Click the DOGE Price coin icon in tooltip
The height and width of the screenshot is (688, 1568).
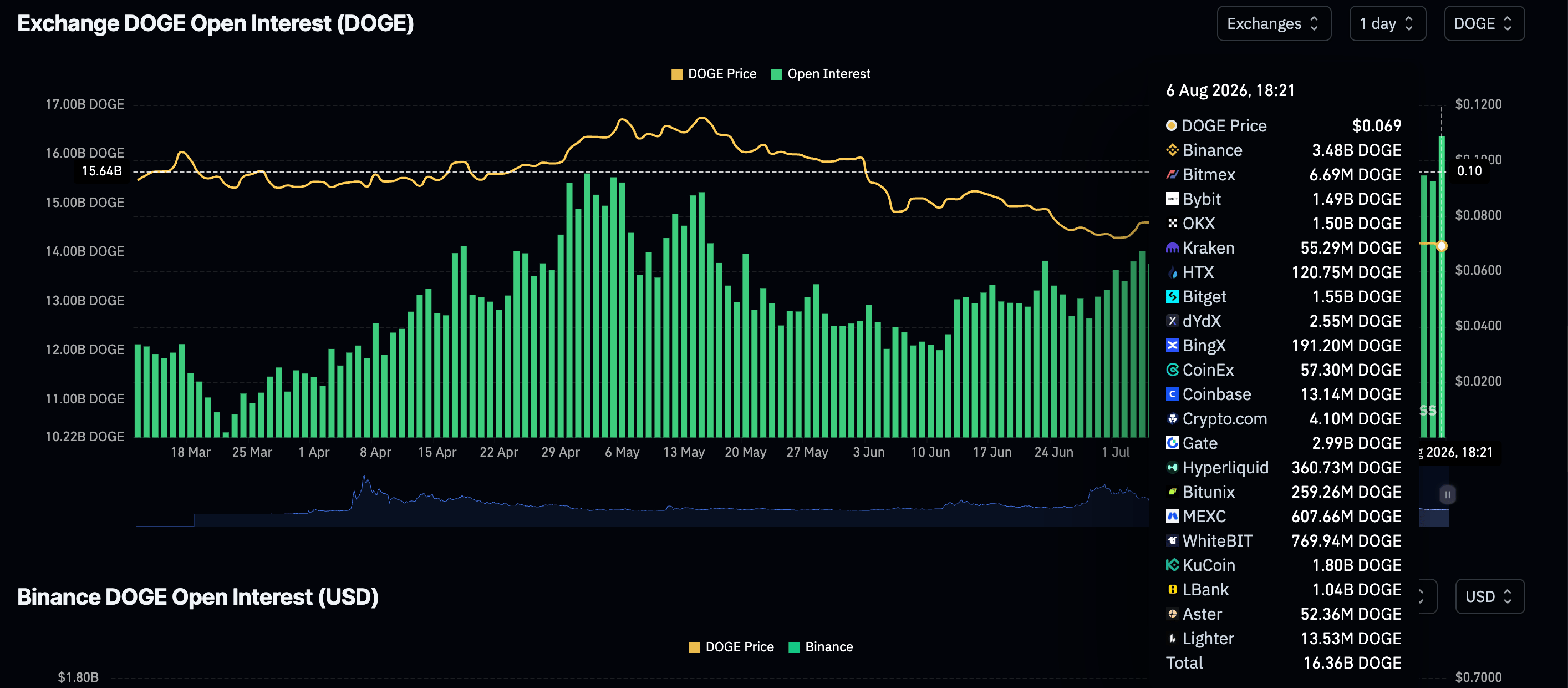point(1171,125)
